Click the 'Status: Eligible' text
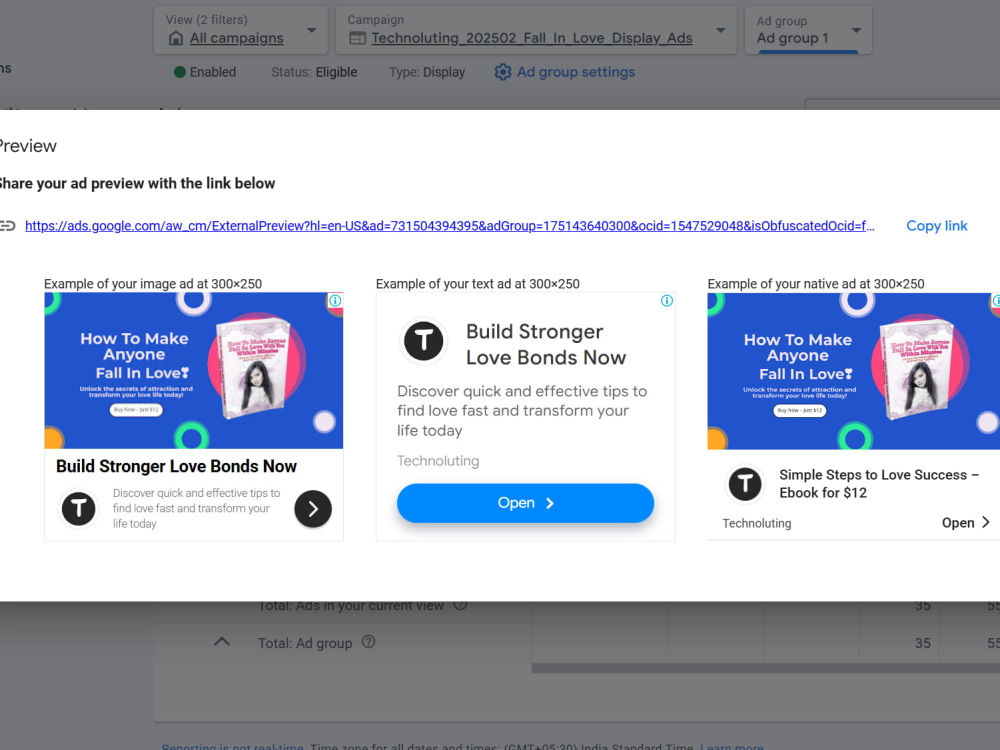The height and width of the screenshot is (750, 1000). (314, 72)
